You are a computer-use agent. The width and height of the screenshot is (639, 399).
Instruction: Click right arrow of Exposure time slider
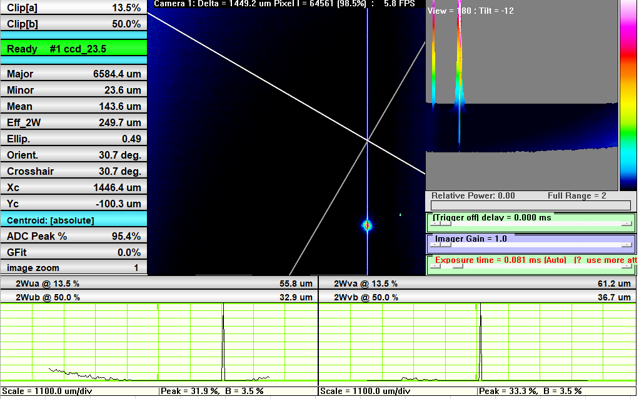627,266
